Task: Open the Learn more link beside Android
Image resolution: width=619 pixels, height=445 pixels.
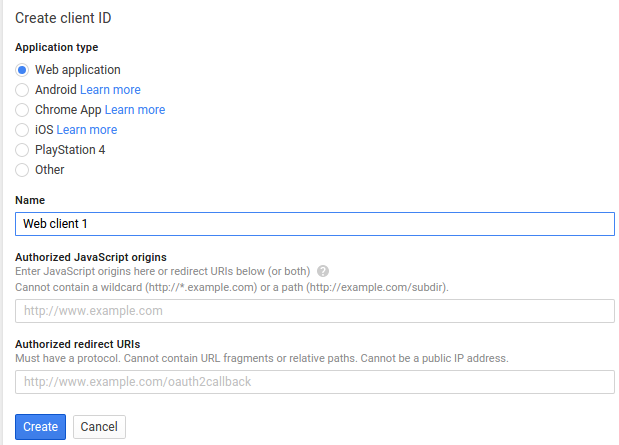Action: 110,90
